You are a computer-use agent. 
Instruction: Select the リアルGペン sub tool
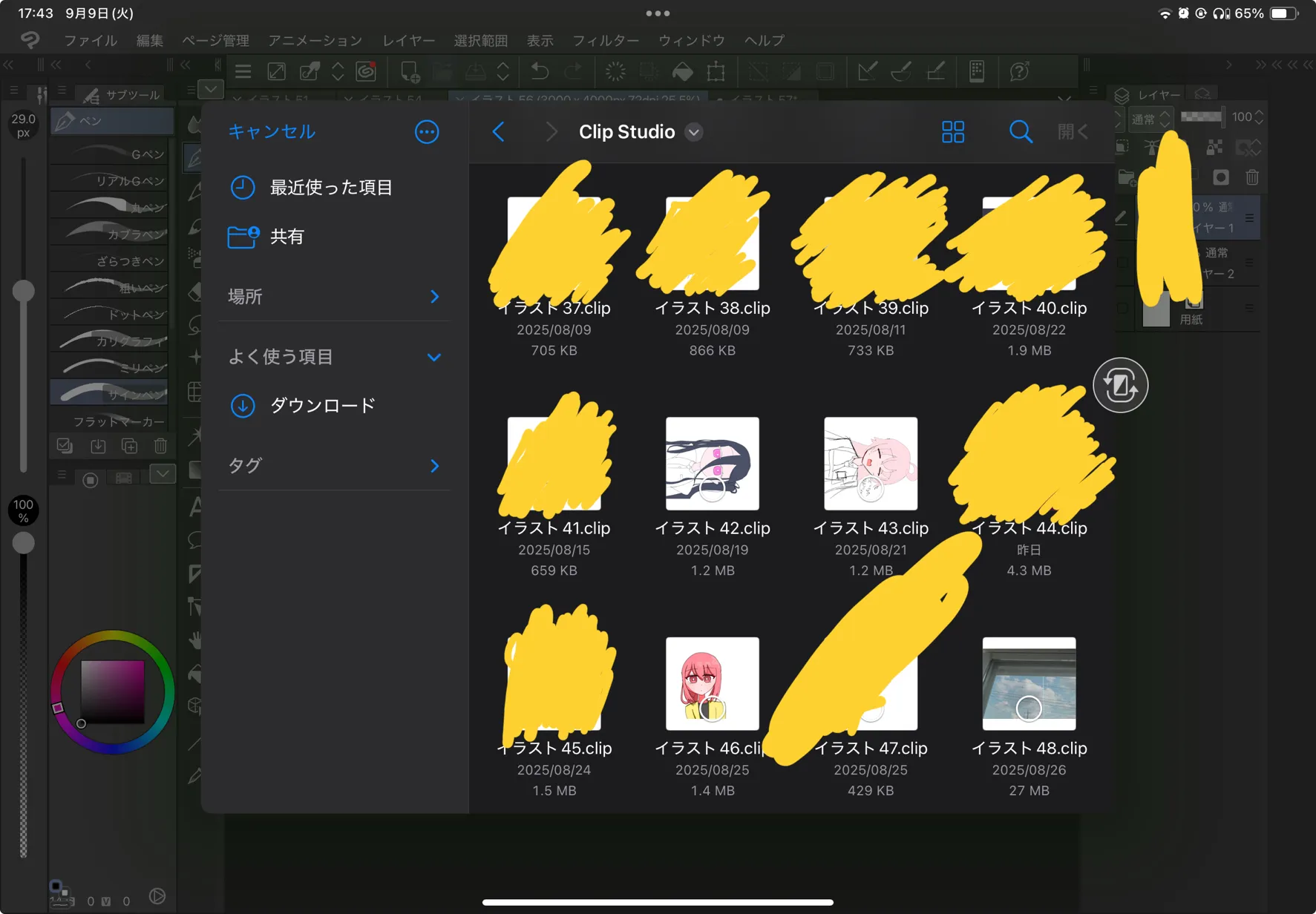109,180
